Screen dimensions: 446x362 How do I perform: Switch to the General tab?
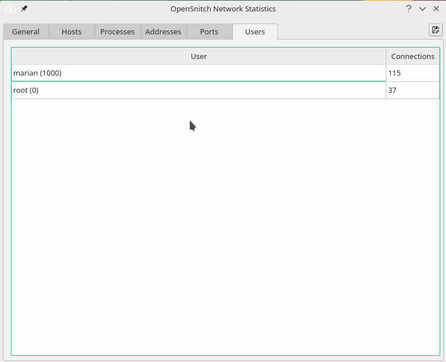click(x=26, y=32)
